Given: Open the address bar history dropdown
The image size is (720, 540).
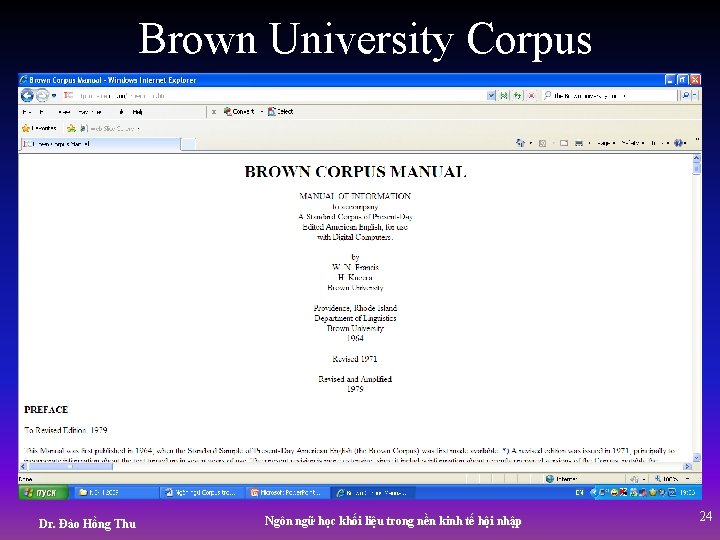Looking at the screenshot, I should click(x=491, y=96).
